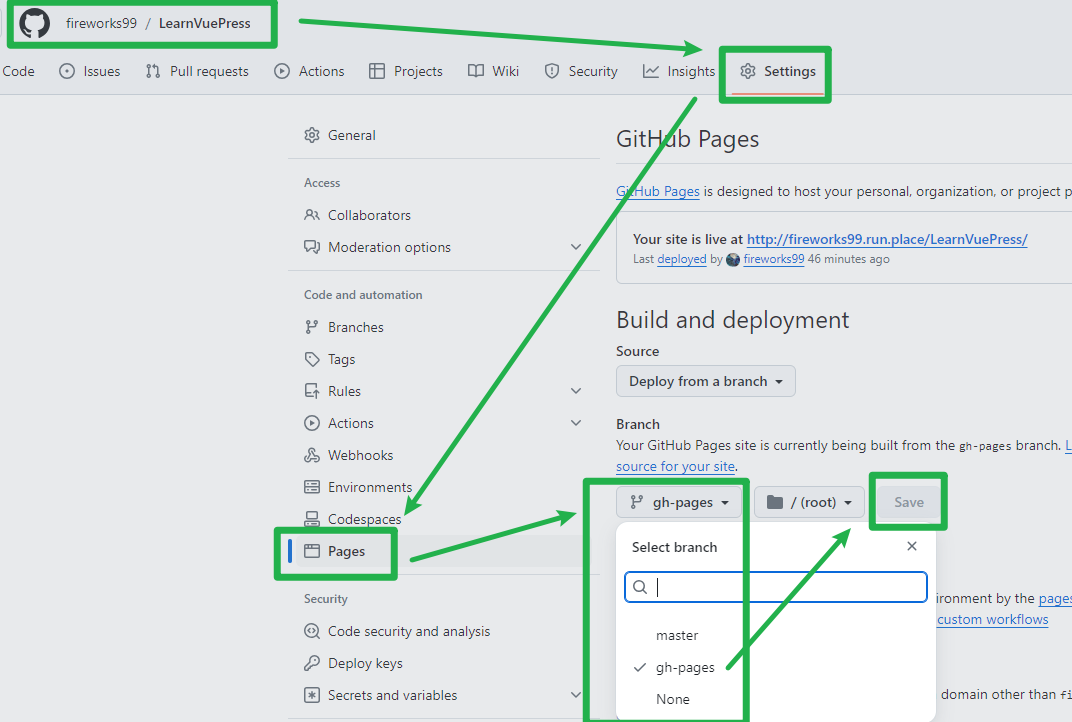This screenshot has width=1072, height=722.
Task: Click the Branches icon in sidebar
Action: click(312, 327)
